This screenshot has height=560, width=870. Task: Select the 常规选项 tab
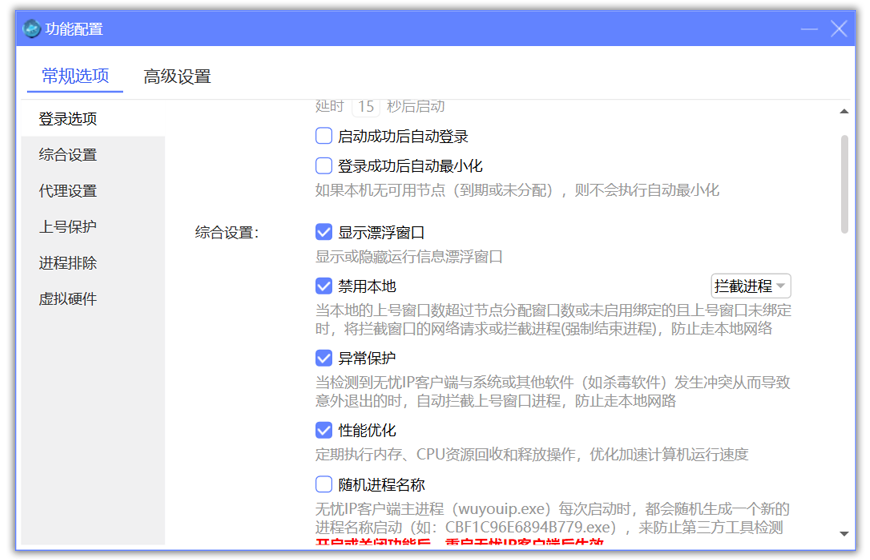[75, 77]
